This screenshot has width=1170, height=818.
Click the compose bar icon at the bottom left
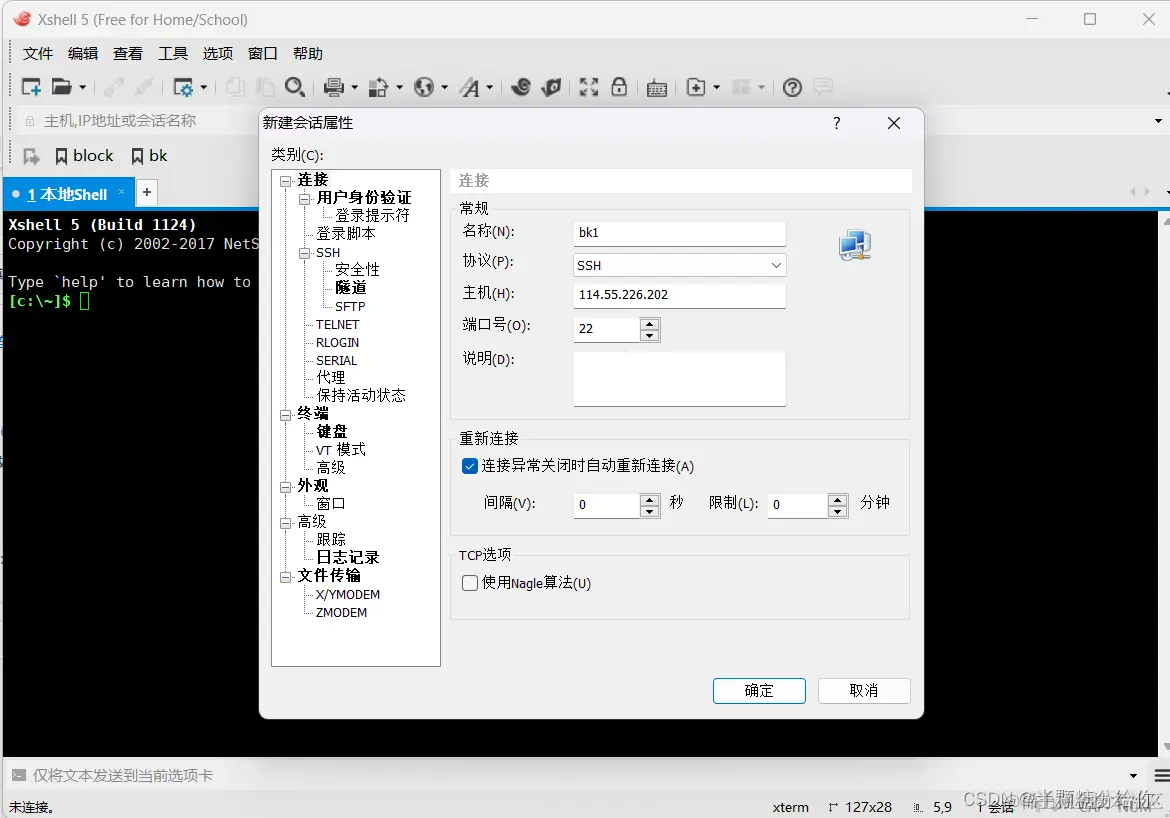pos(19,775)
